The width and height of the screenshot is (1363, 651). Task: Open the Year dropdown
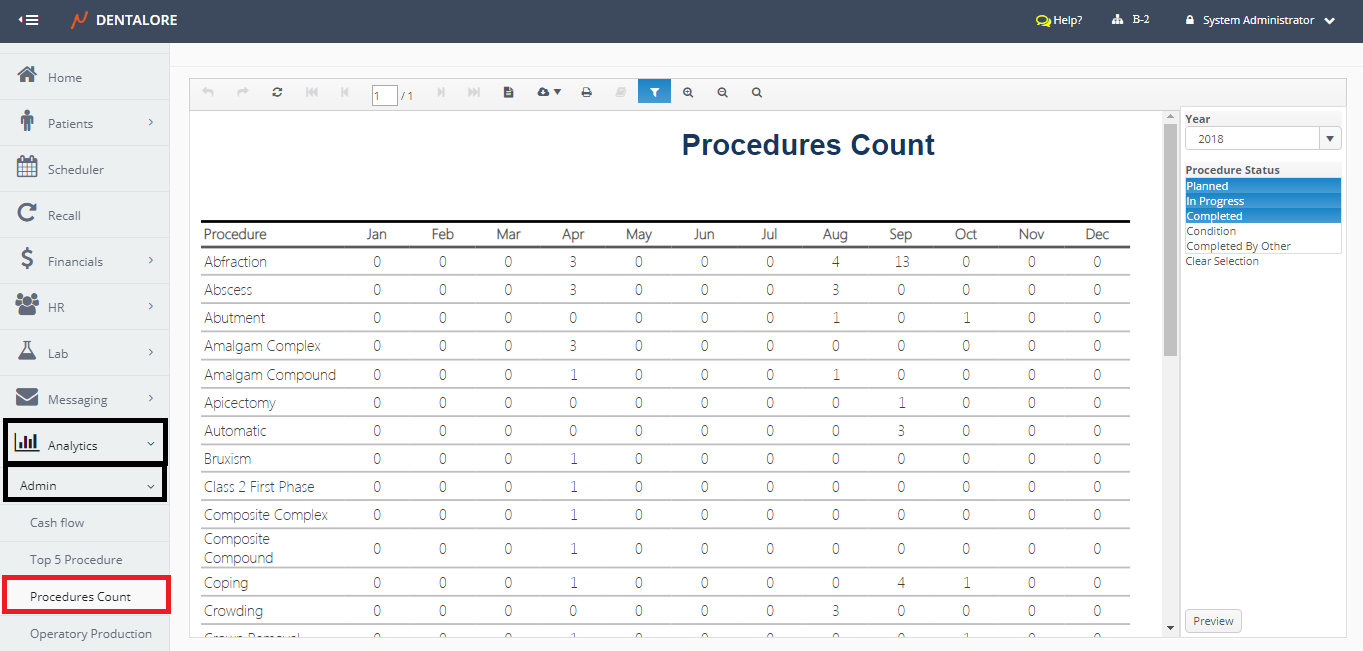point(1330,139)
